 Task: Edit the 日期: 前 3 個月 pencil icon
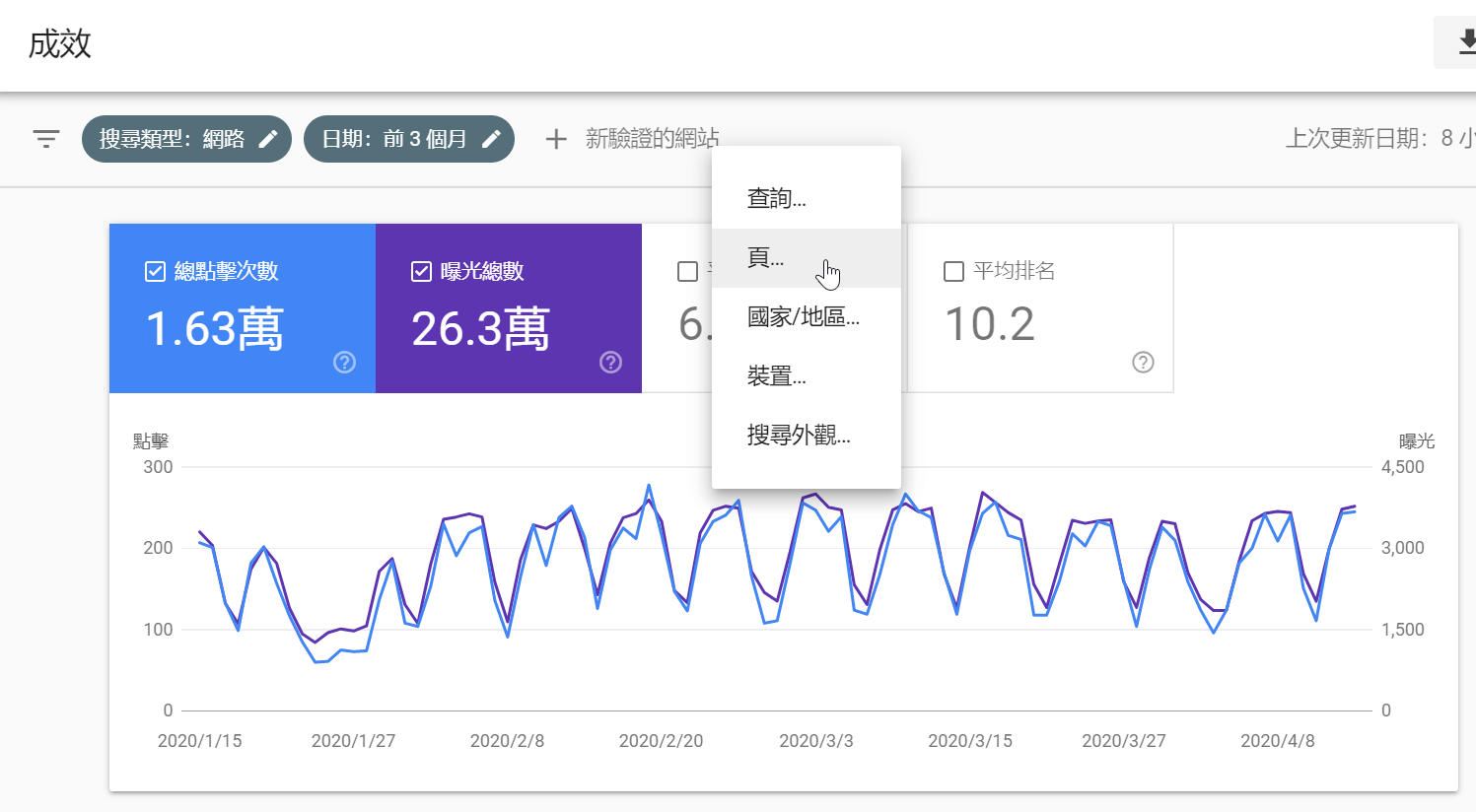point(491,139)
